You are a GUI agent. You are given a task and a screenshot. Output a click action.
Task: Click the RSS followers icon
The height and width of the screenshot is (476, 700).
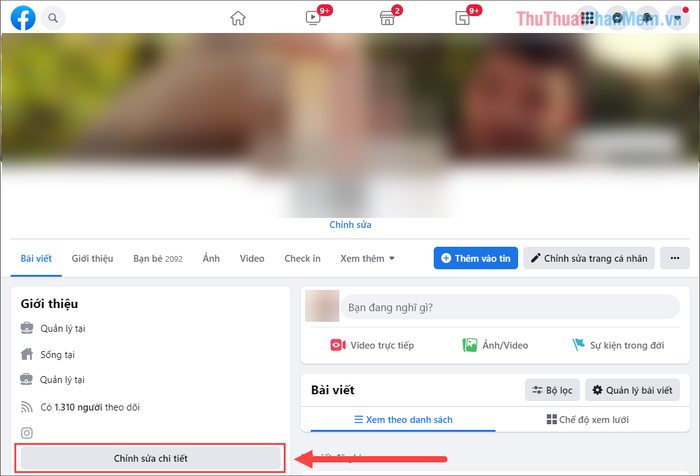click(27, 407)
